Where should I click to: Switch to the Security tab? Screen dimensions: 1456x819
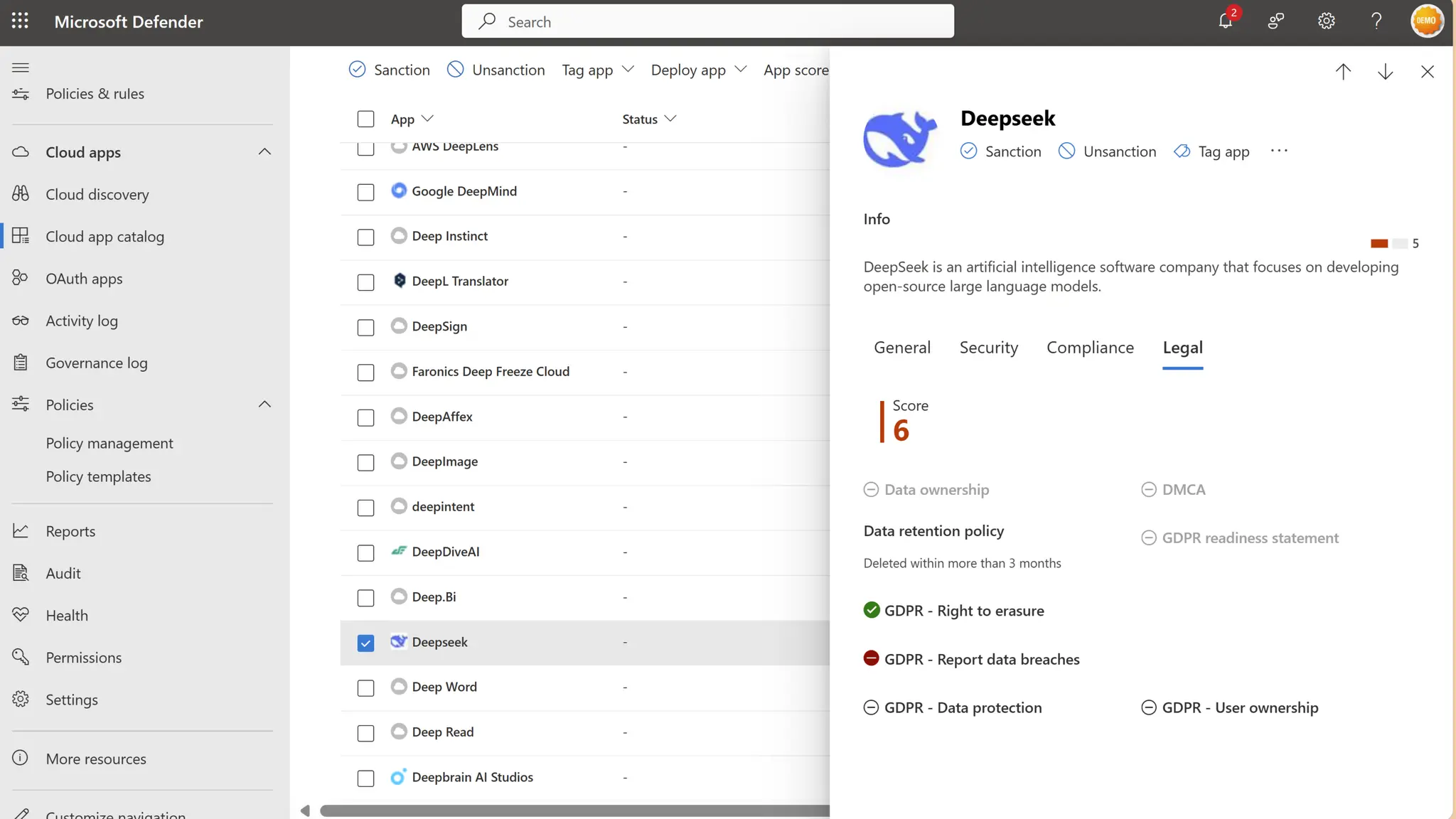tap(988, 348)
